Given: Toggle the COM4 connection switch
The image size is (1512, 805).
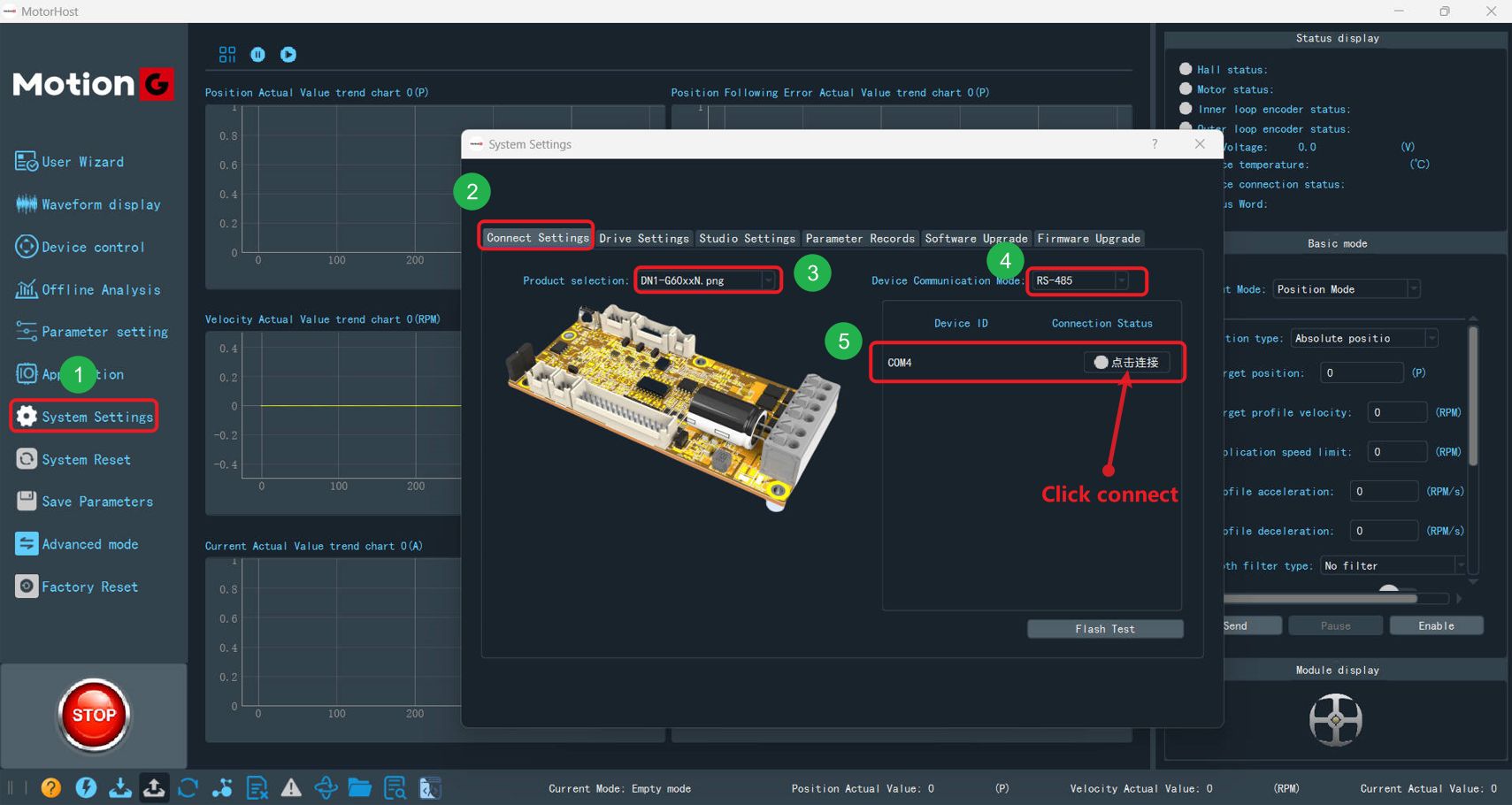Looking at the screenshot, I should point(1126,362).
